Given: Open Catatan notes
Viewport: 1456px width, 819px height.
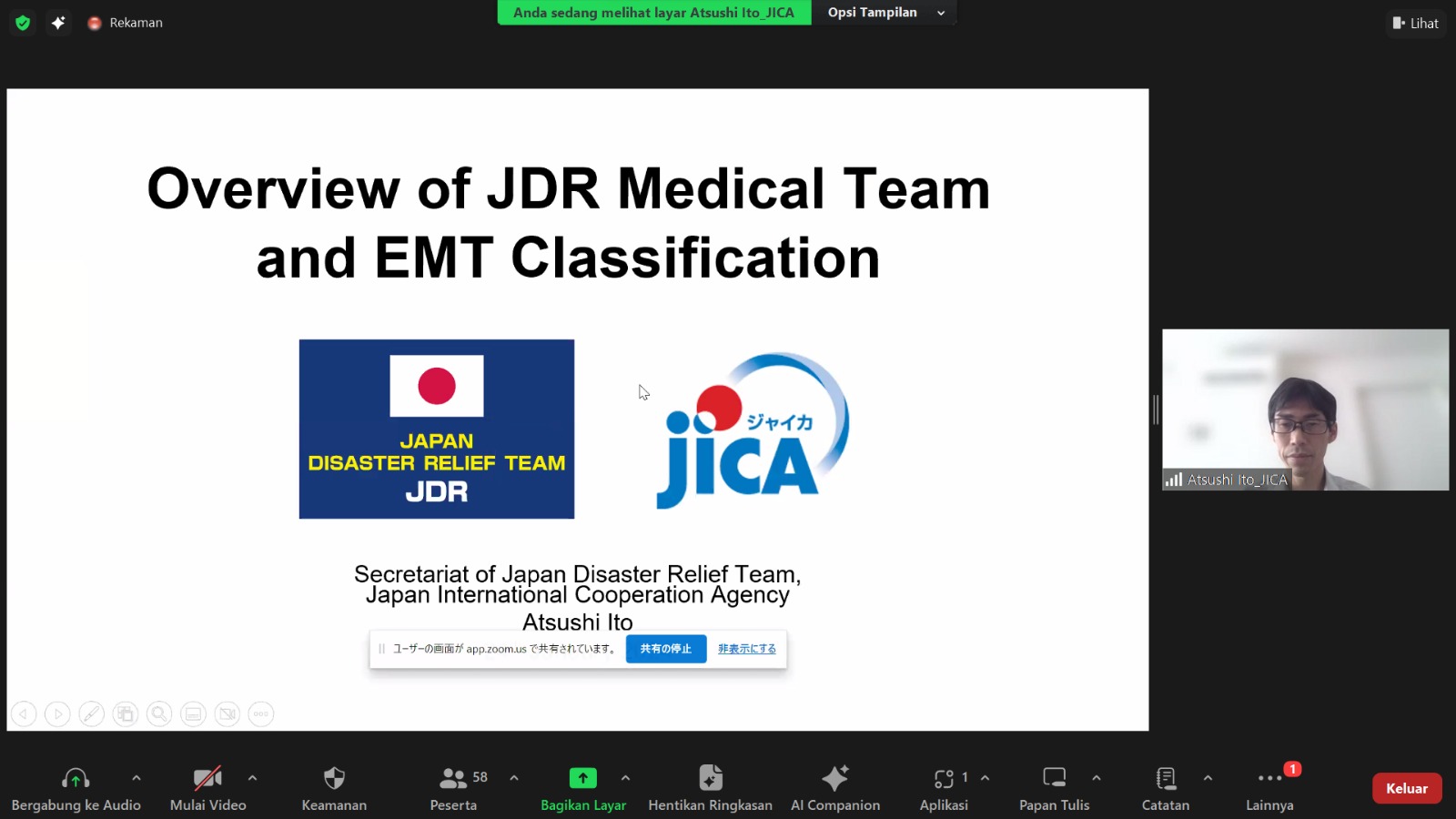Looking at the screenshot, I should click(x=1166, y=789).
